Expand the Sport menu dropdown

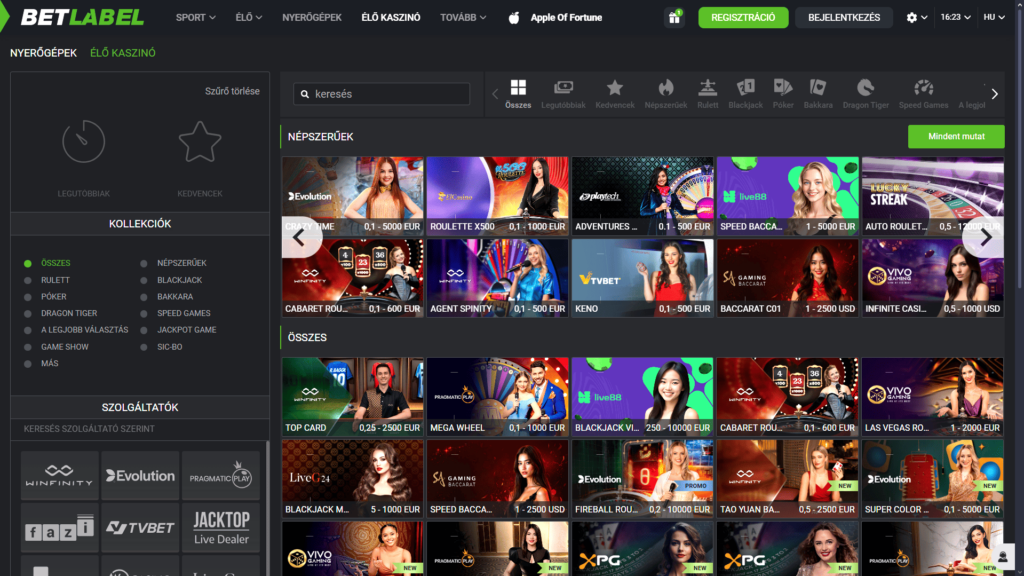tap(197, 17)
